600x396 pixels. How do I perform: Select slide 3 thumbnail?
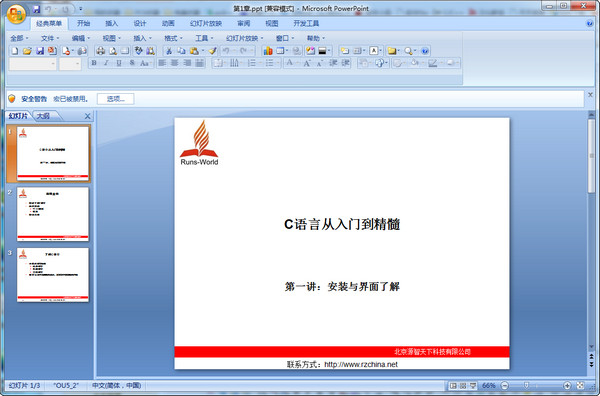53,275
